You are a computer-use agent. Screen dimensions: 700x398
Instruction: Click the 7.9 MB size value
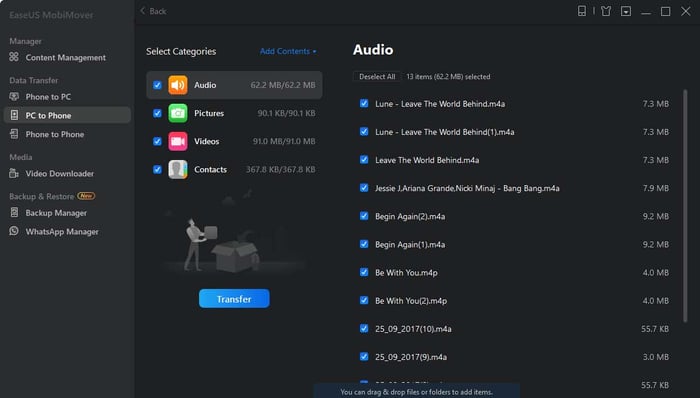click(655, 188)
